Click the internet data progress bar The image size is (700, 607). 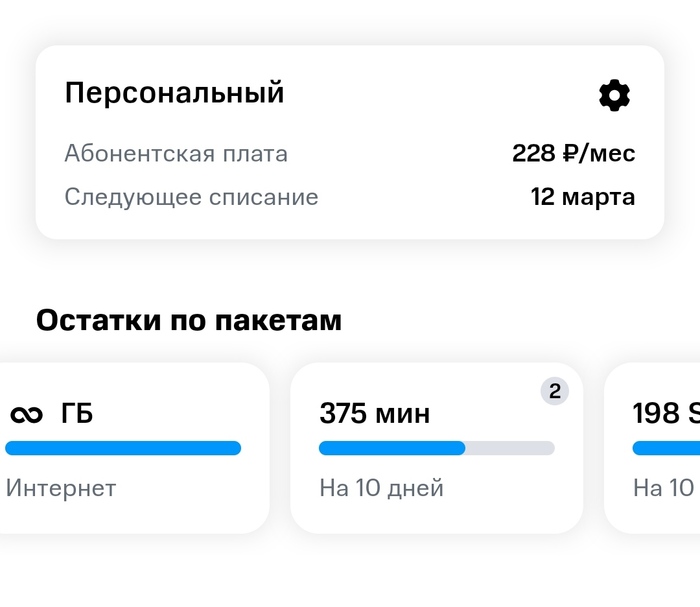122,448
